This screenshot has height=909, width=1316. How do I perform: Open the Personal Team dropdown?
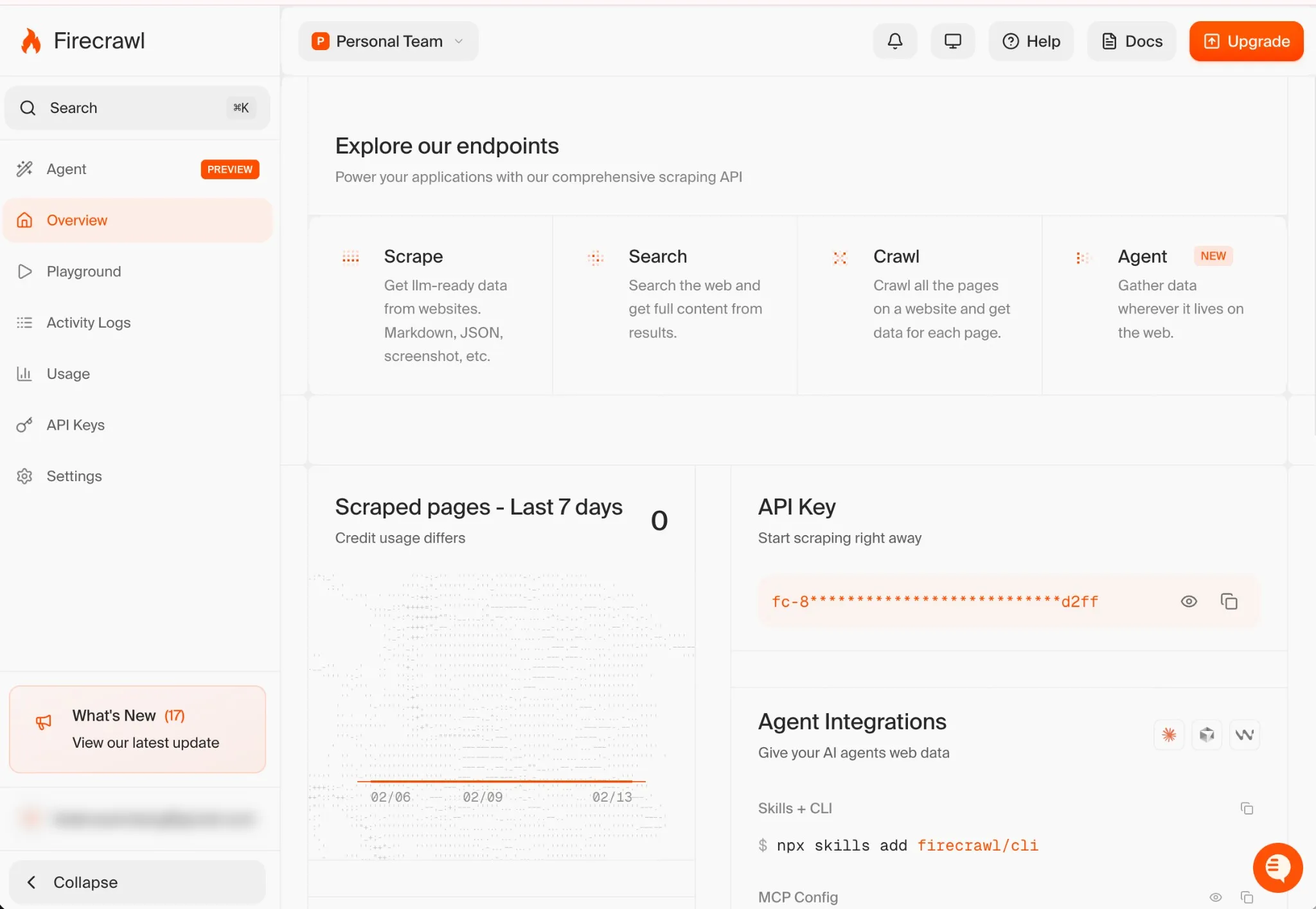click(389, 41)
